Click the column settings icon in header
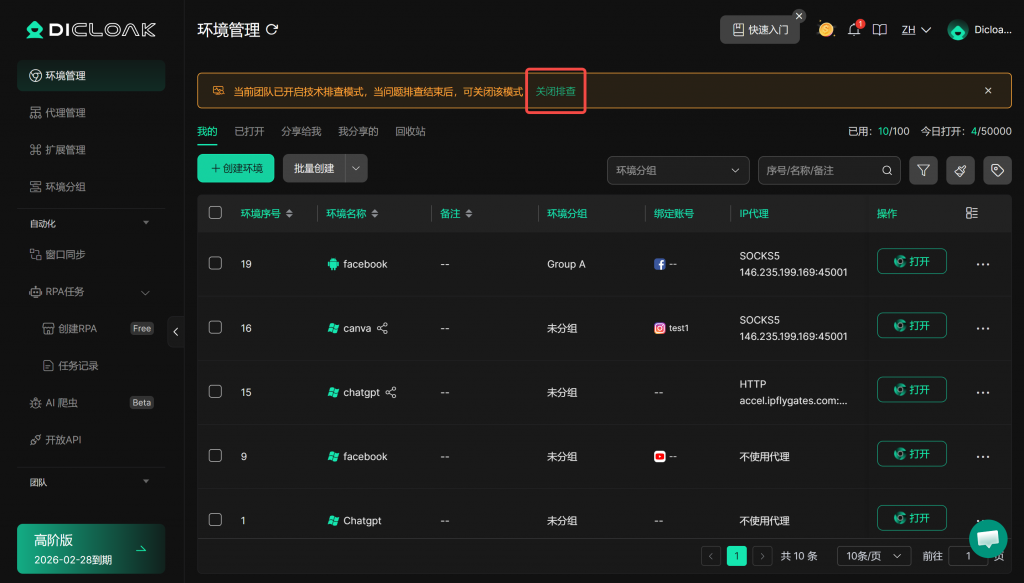Screen dimensions: 1024x583 [x=972, y=213]
